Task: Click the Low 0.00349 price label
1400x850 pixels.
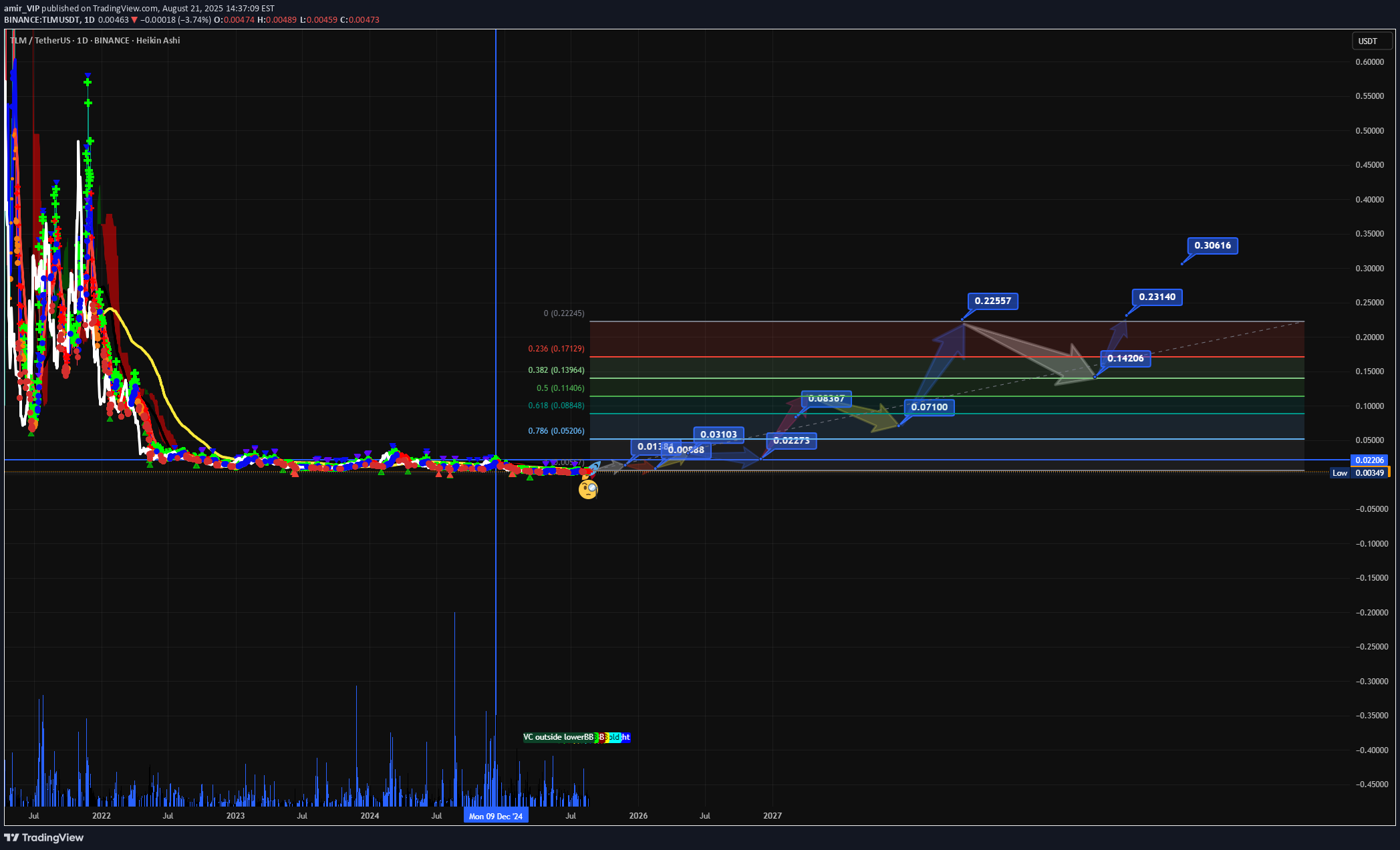Action: [x=1360, y=472]
